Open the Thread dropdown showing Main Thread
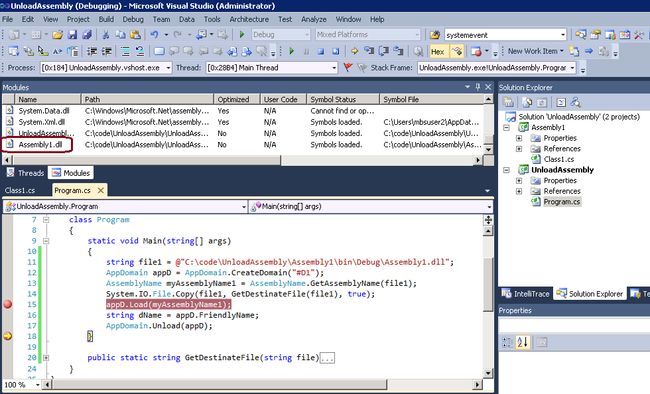Viewport: 650px width, 394px height. (x=334, y=68)
